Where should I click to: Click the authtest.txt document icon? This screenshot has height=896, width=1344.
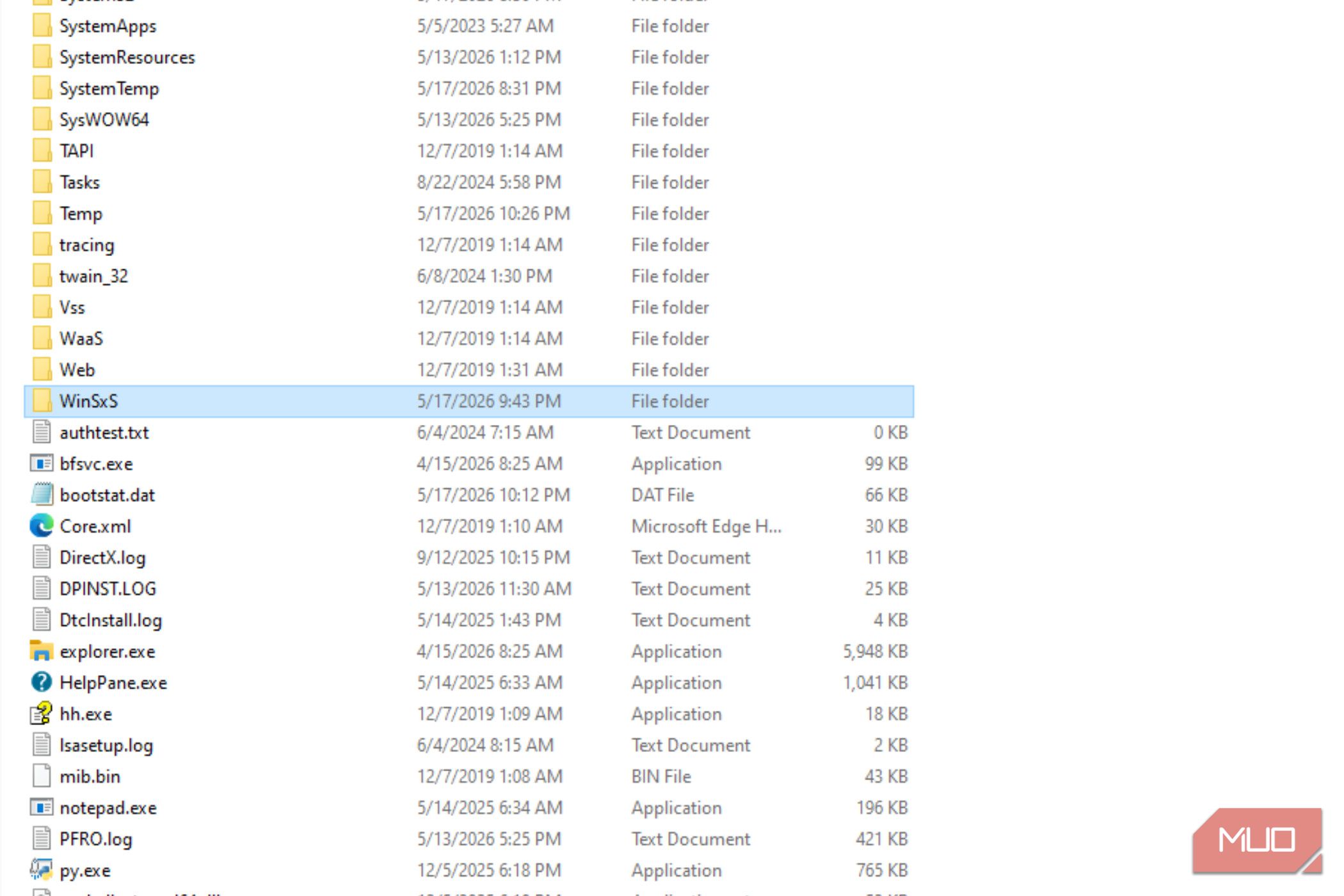[42, 432]
